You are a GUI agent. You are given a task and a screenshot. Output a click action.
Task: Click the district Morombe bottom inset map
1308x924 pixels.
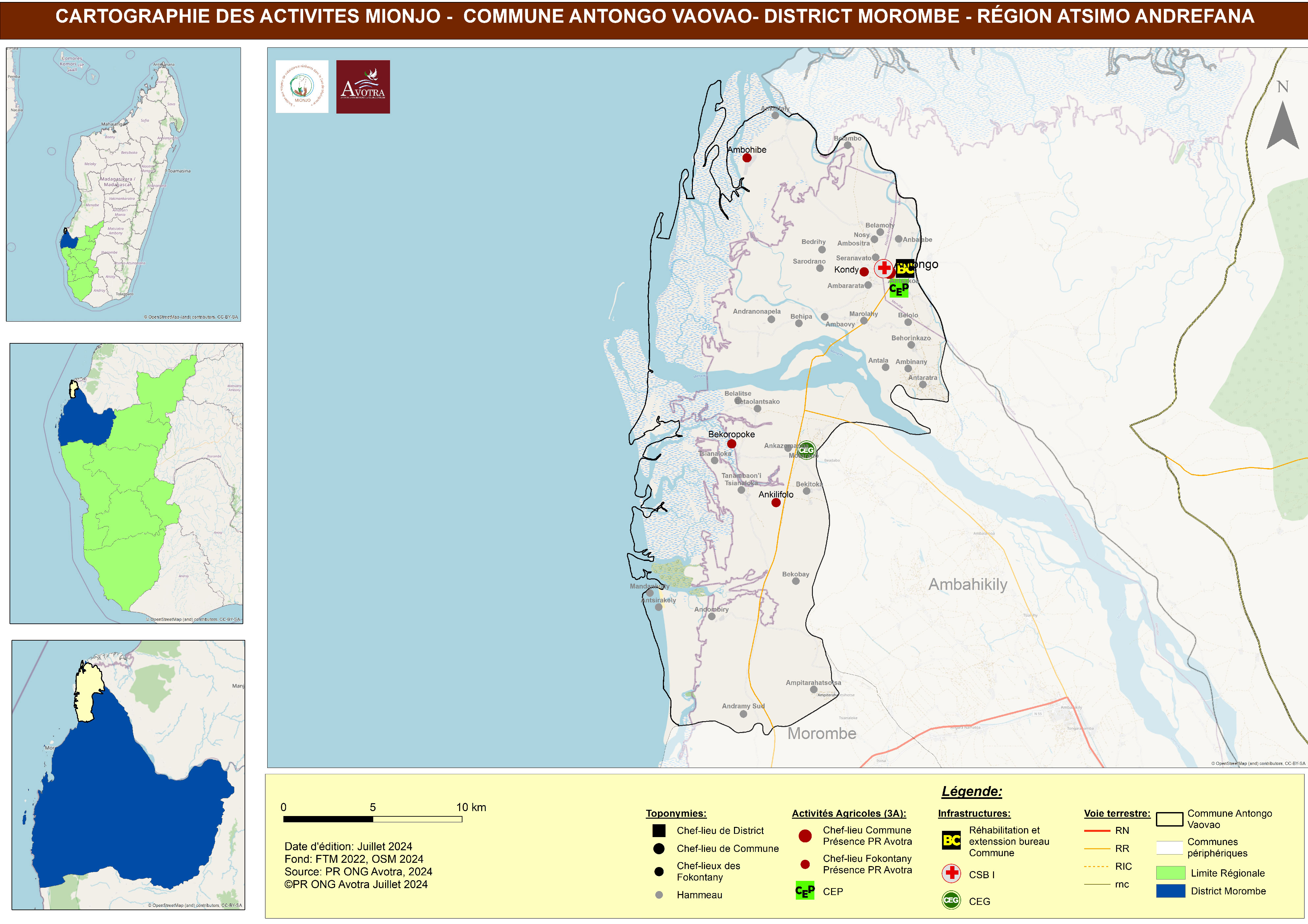coord(128,775)
